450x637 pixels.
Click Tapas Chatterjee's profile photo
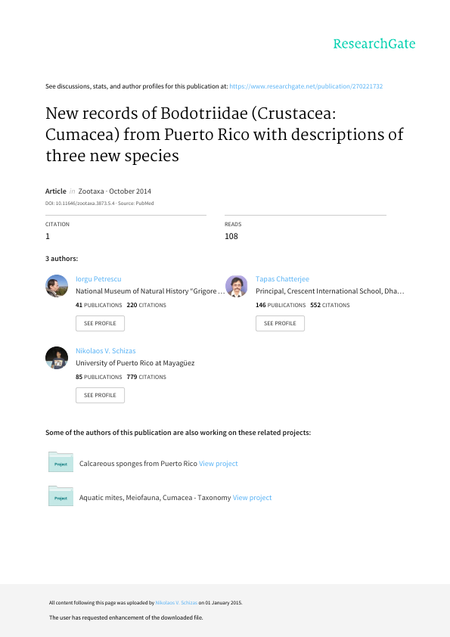236,286
